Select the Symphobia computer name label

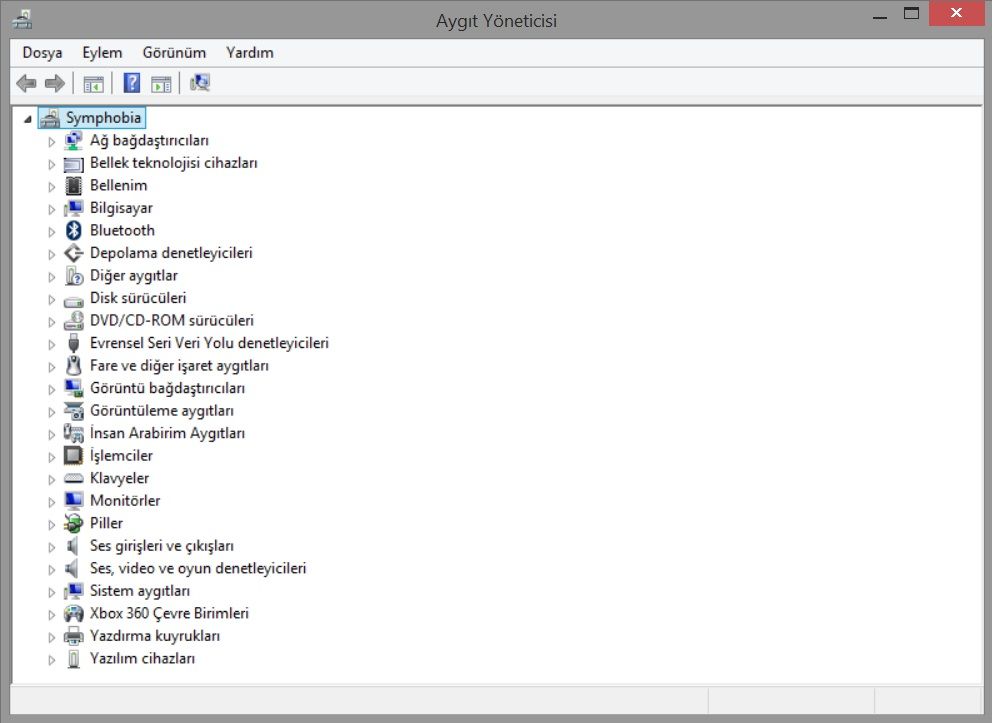tap(104, 118)
